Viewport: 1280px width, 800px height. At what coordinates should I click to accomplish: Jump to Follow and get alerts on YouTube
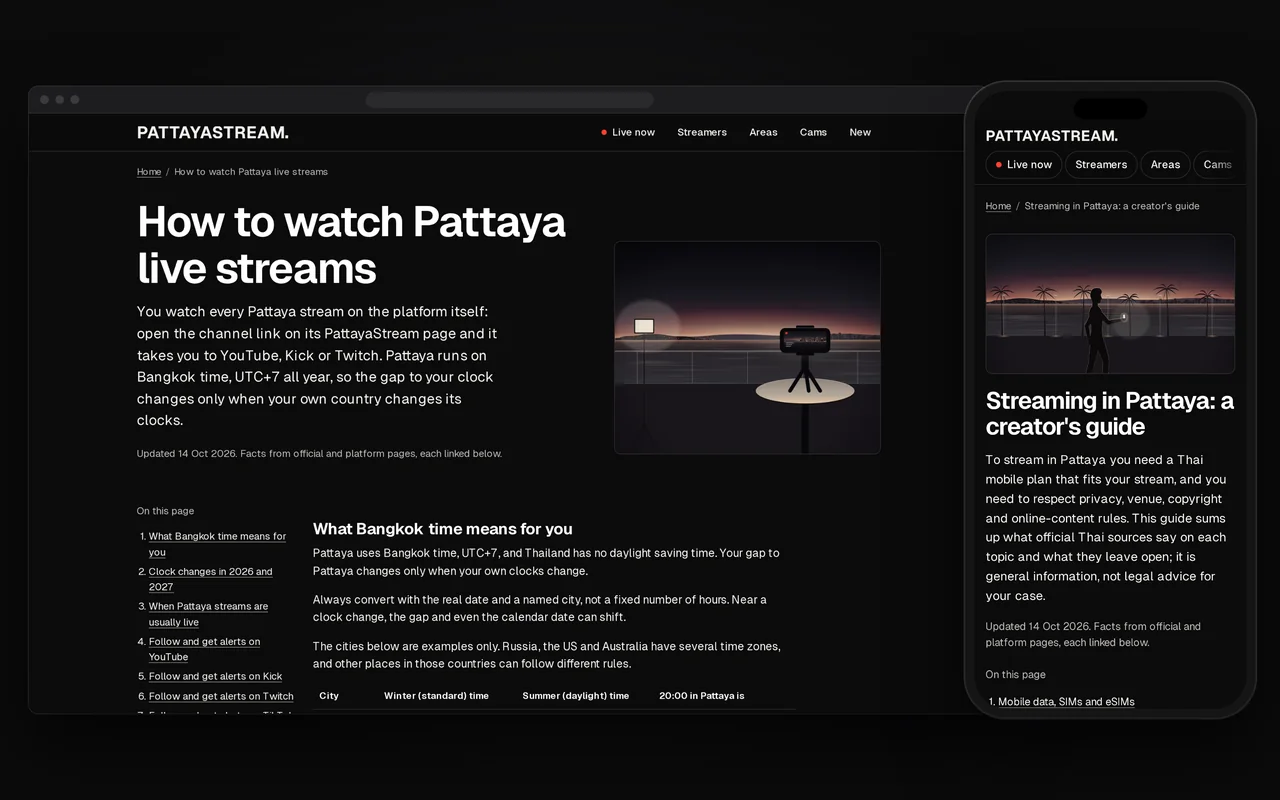click(204, 649)
